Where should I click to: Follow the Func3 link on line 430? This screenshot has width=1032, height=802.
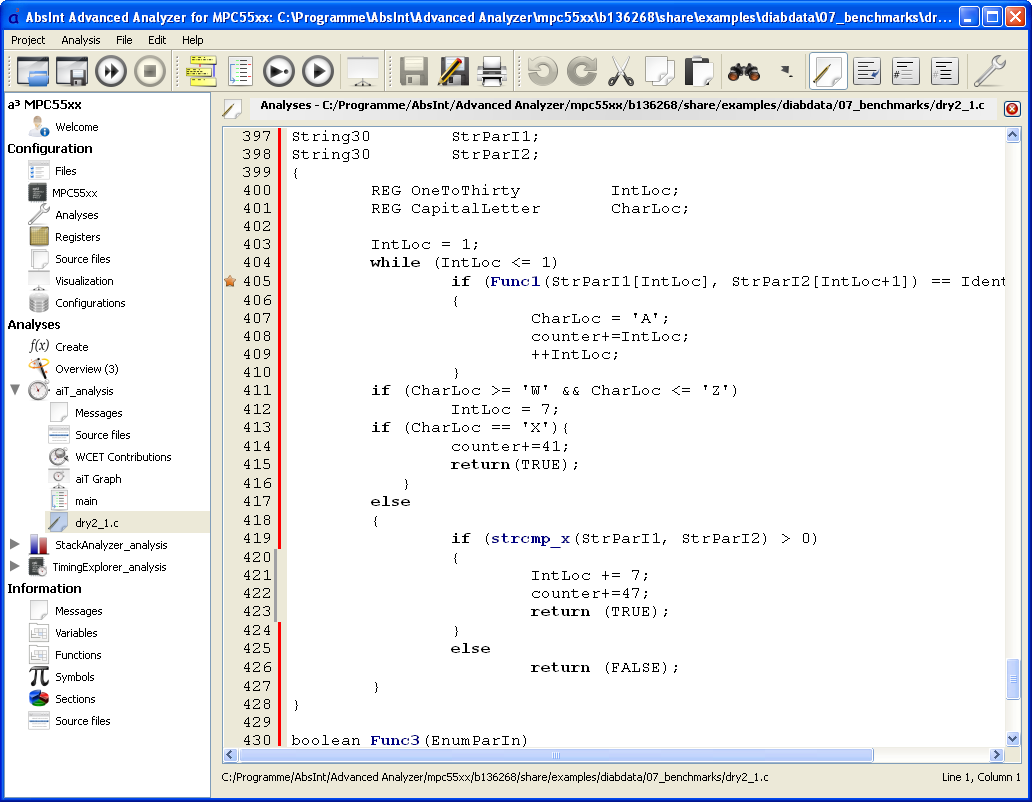tap(395, 740)
